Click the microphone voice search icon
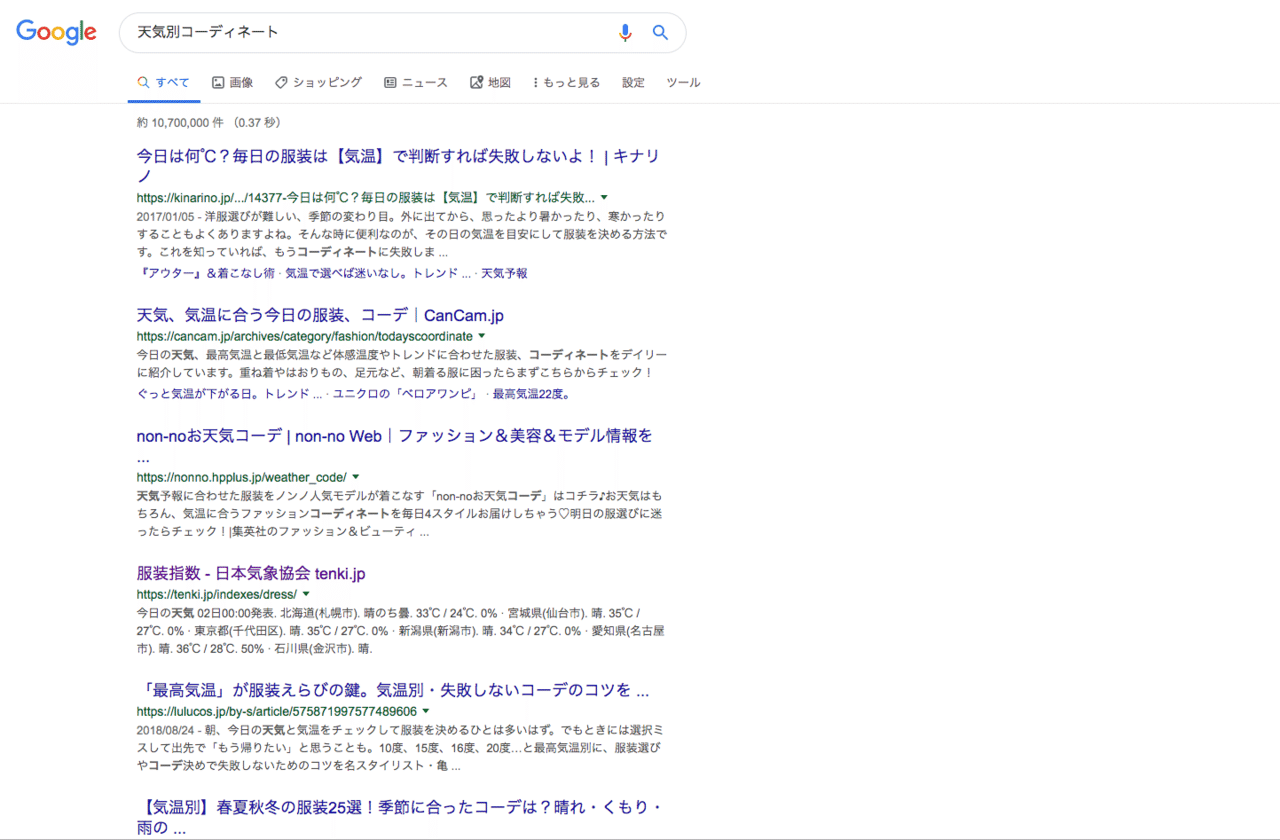Screen dimensions: 1280x840 pyautogui.click(x=625, y=32)
